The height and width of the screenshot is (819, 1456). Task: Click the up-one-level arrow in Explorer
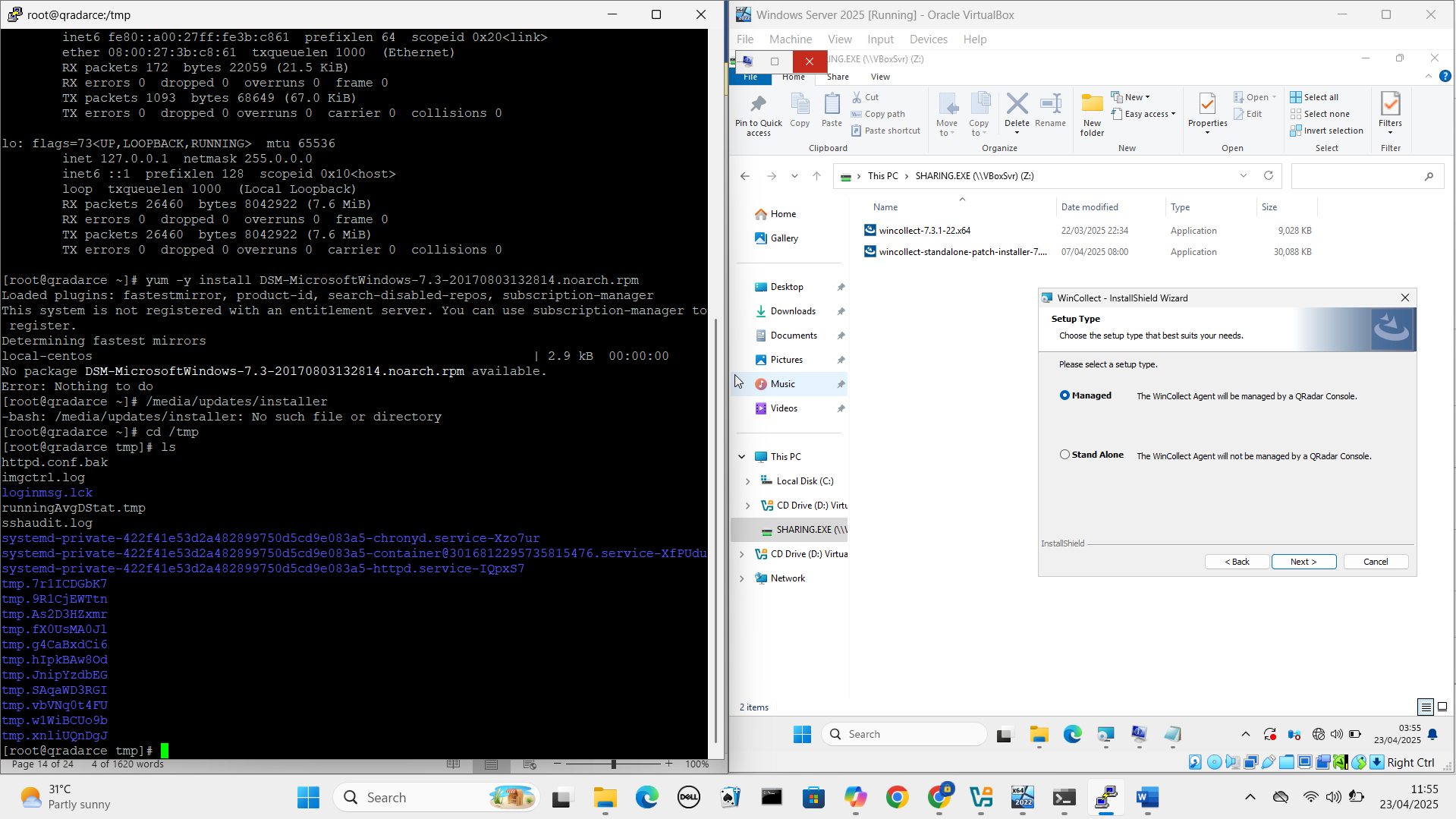816,176
